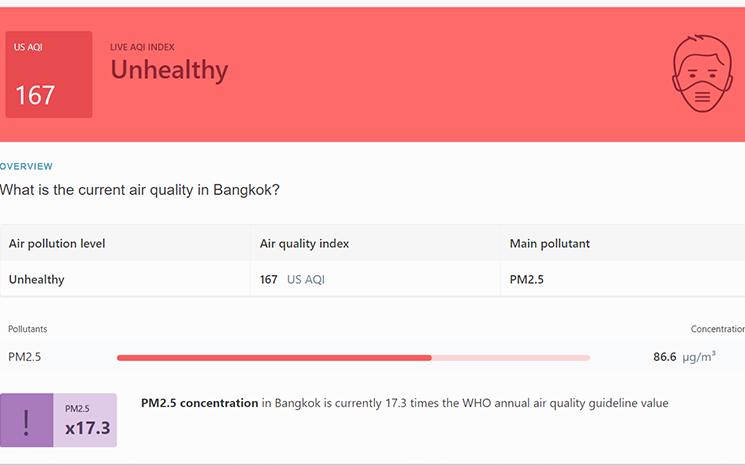The height and width of the screenshot is (465, 745).
Task: Click the Bangkok air quality question heading
Action: pos(140,189)
